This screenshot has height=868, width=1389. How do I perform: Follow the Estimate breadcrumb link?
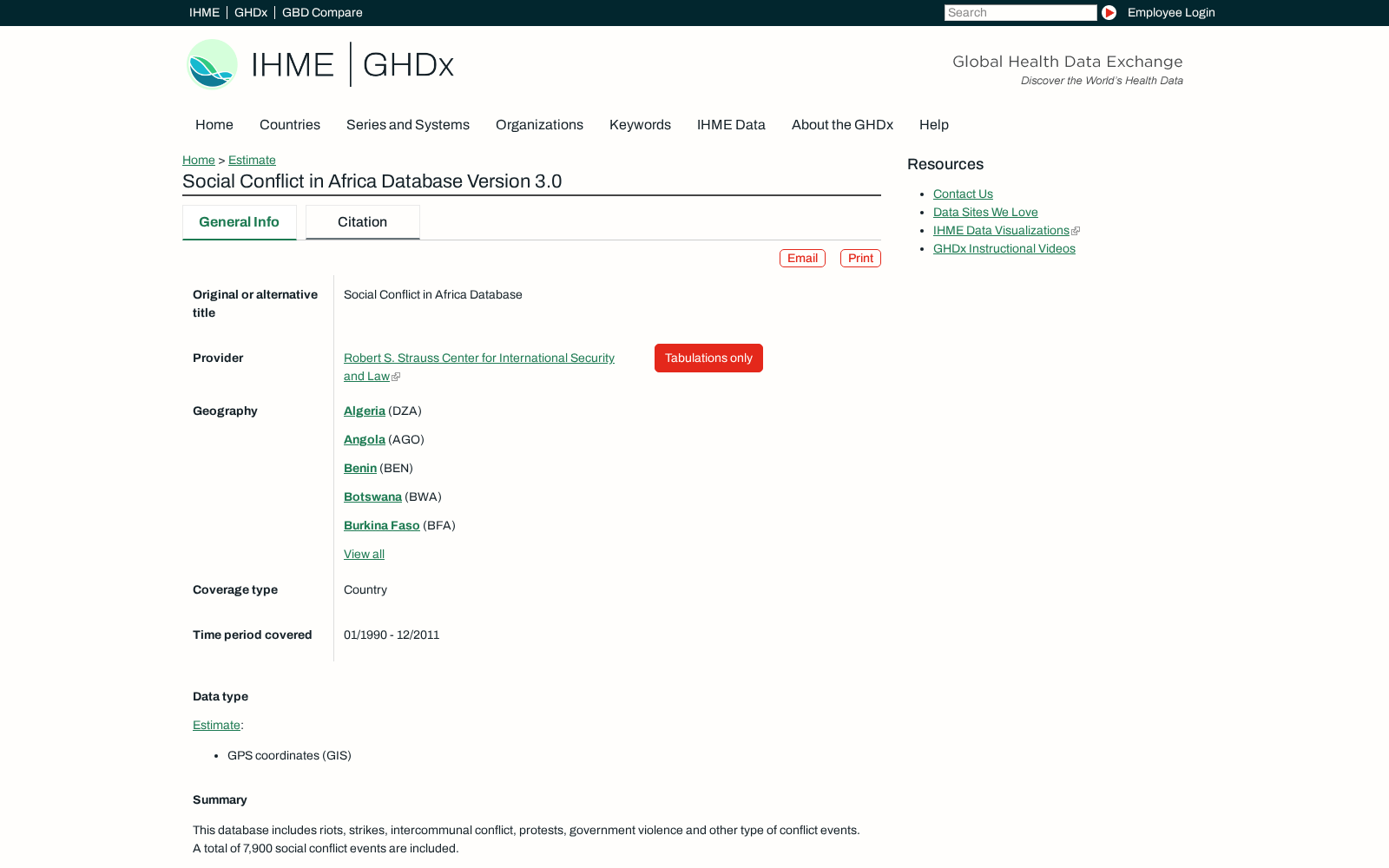252,160
